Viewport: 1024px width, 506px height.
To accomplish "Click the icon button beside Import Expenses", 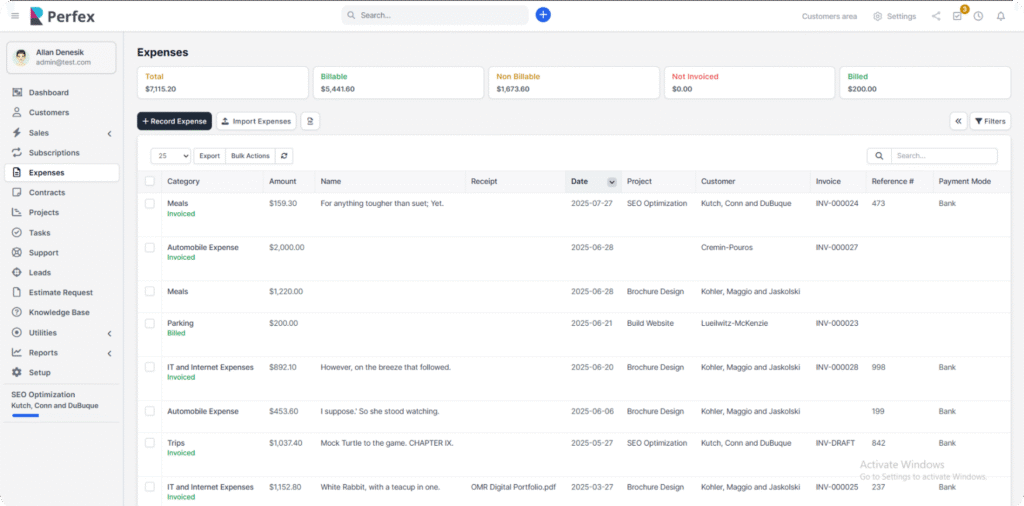I will (x=310, y=121).
